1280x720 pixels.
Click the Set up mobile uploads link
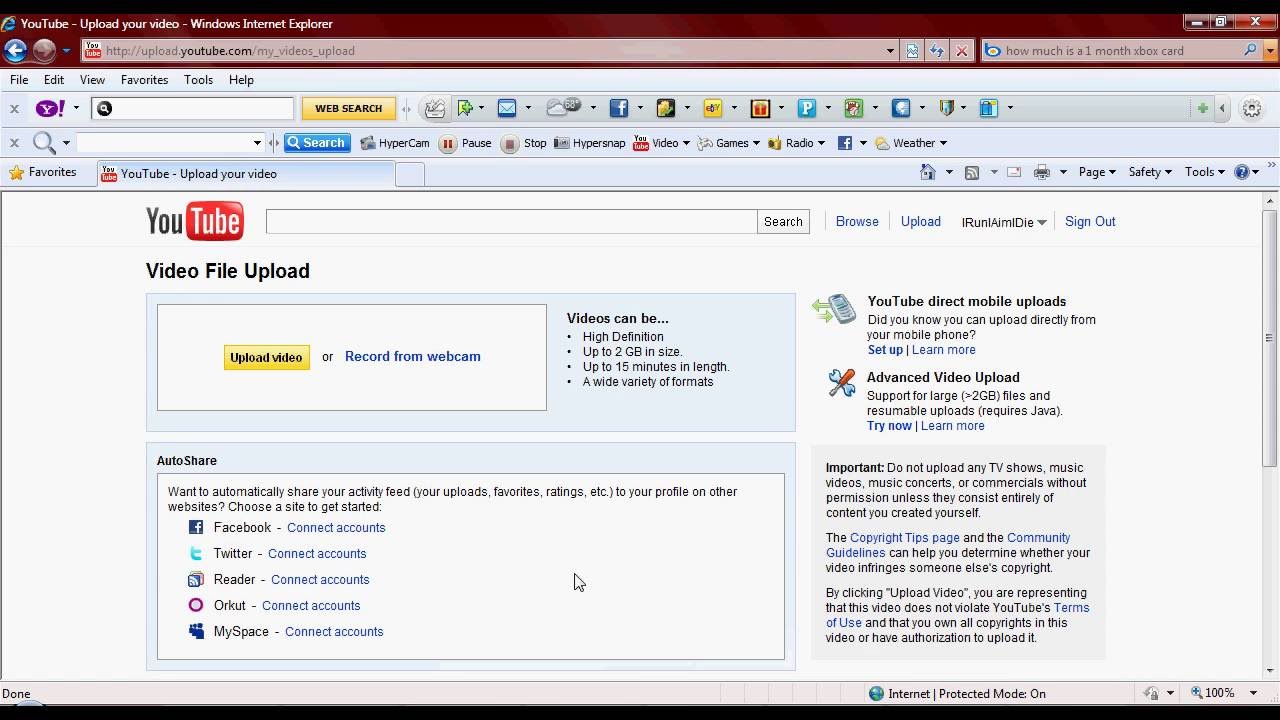pos(885,350)
